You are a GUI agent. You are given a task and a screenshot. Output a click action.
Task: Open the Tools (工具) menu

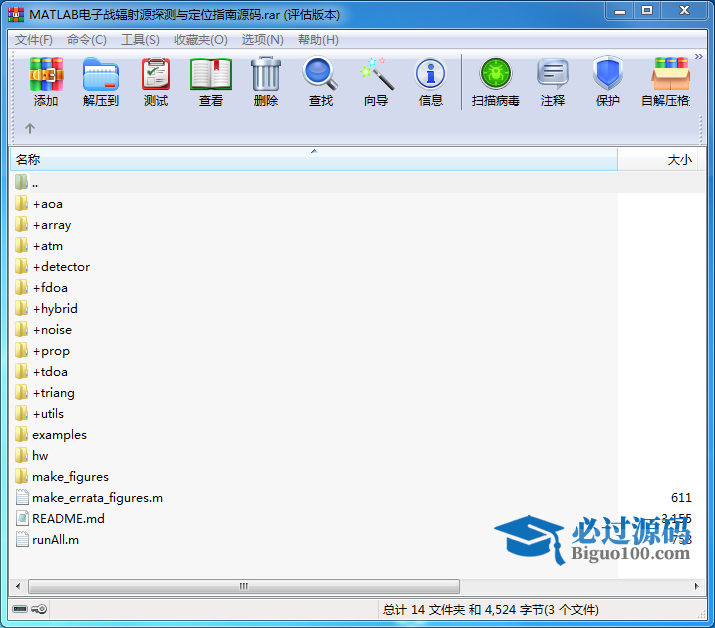(x=140, y=40)
